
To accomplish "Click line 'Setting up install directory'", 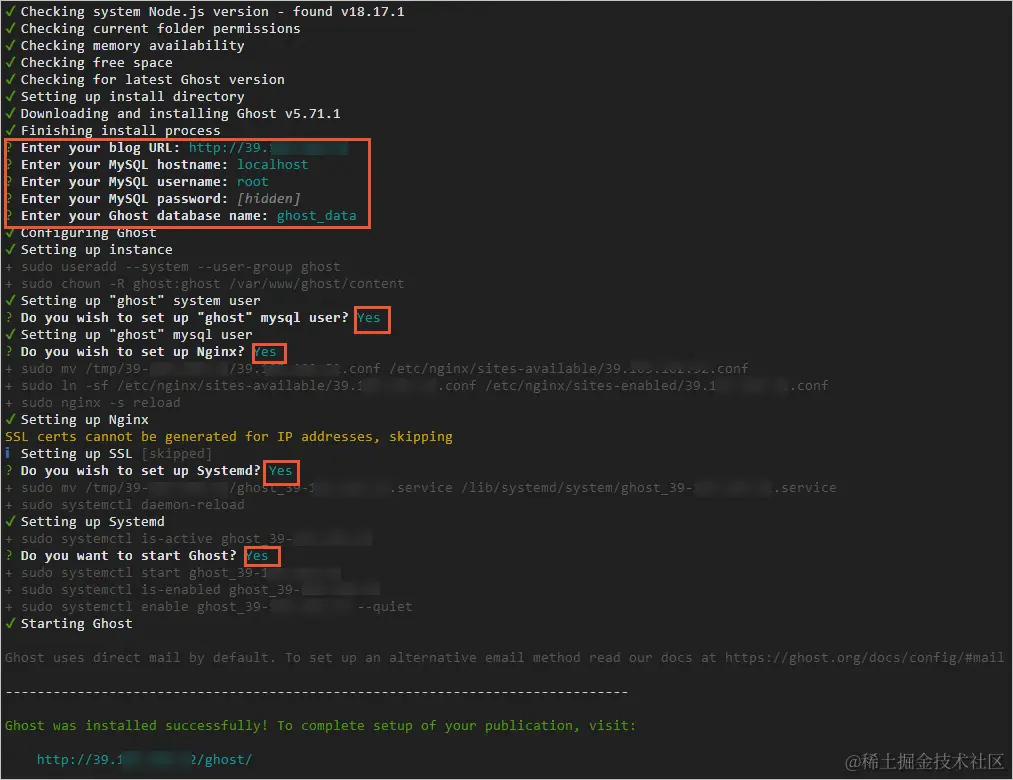I will pos(125,97).
